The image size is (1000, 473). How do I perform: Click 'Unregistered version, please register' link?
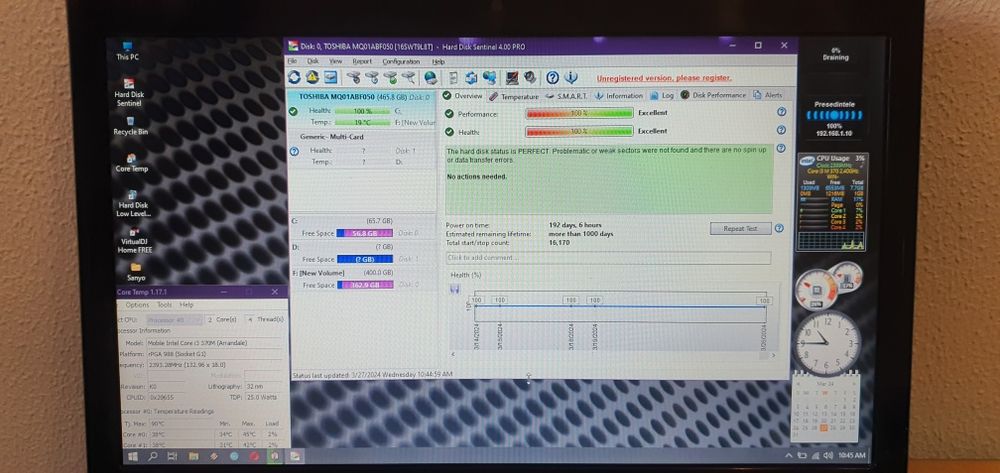tap(663, 78)
